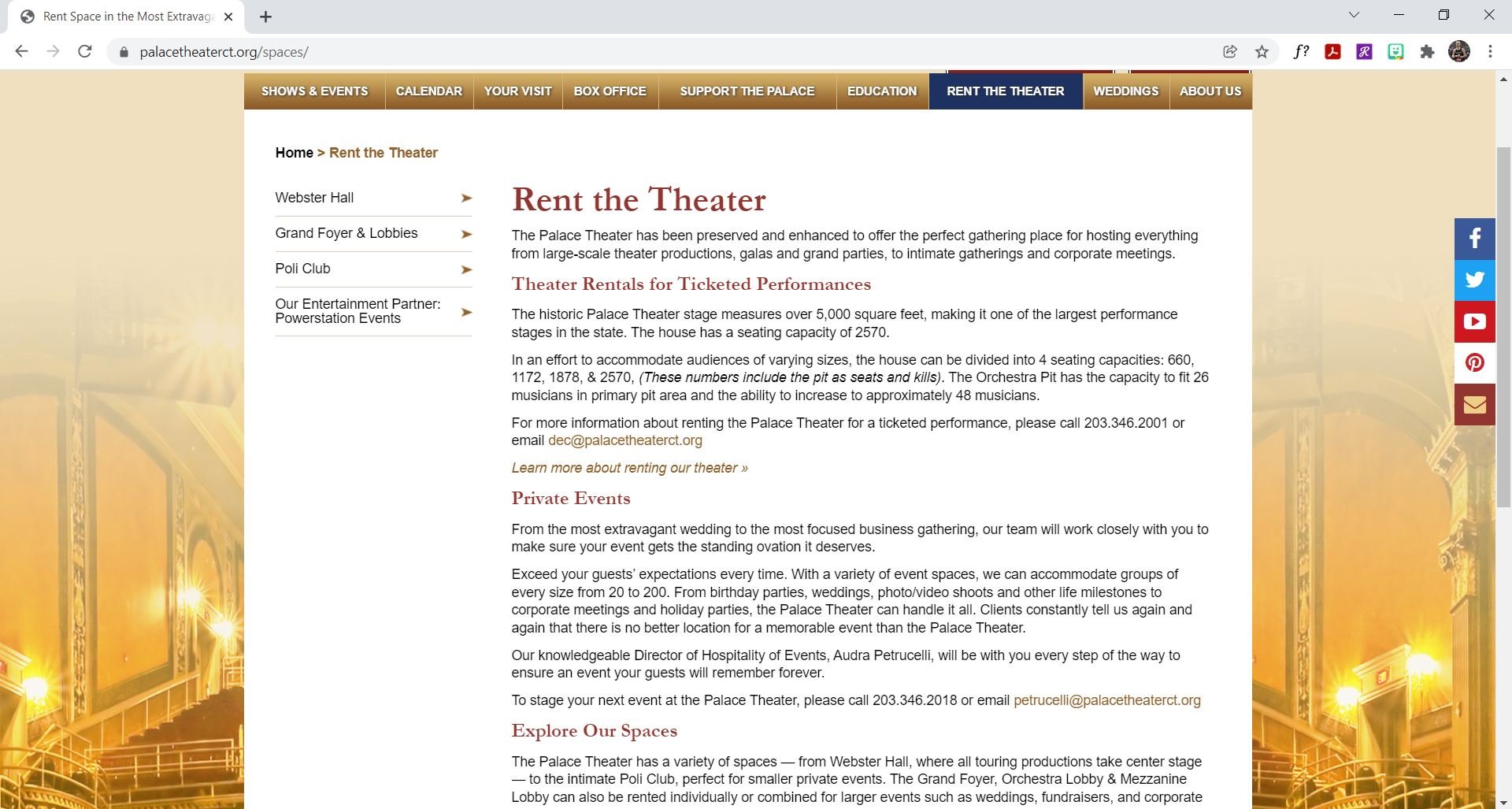This screenshot has width=1512, height=809.
Task: Open the Adobe Acrobat extension icon
Action: pyautogui.click(x=1332, y=51)
